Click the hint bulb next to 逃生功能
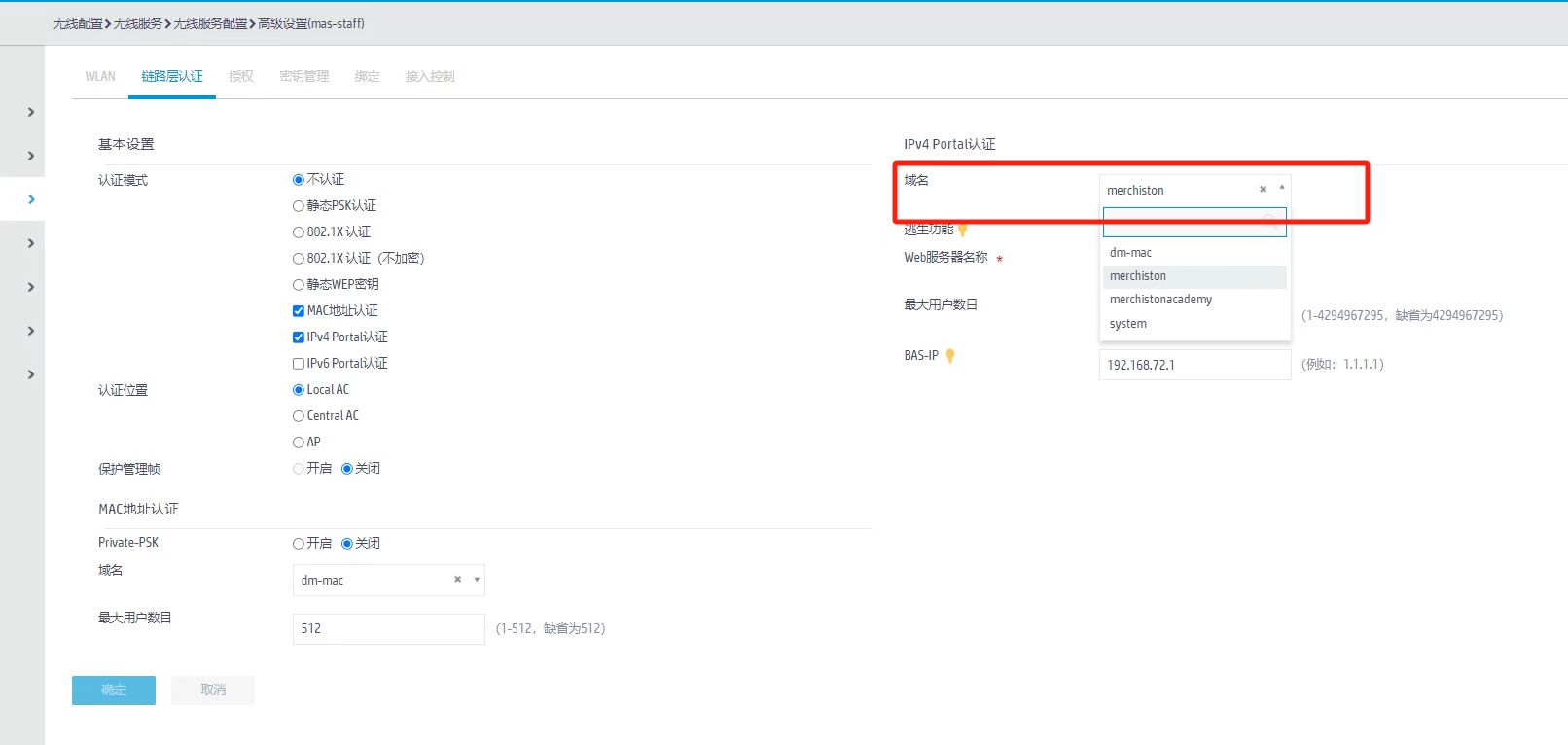Screen dimensions: 1568x745 962,231
